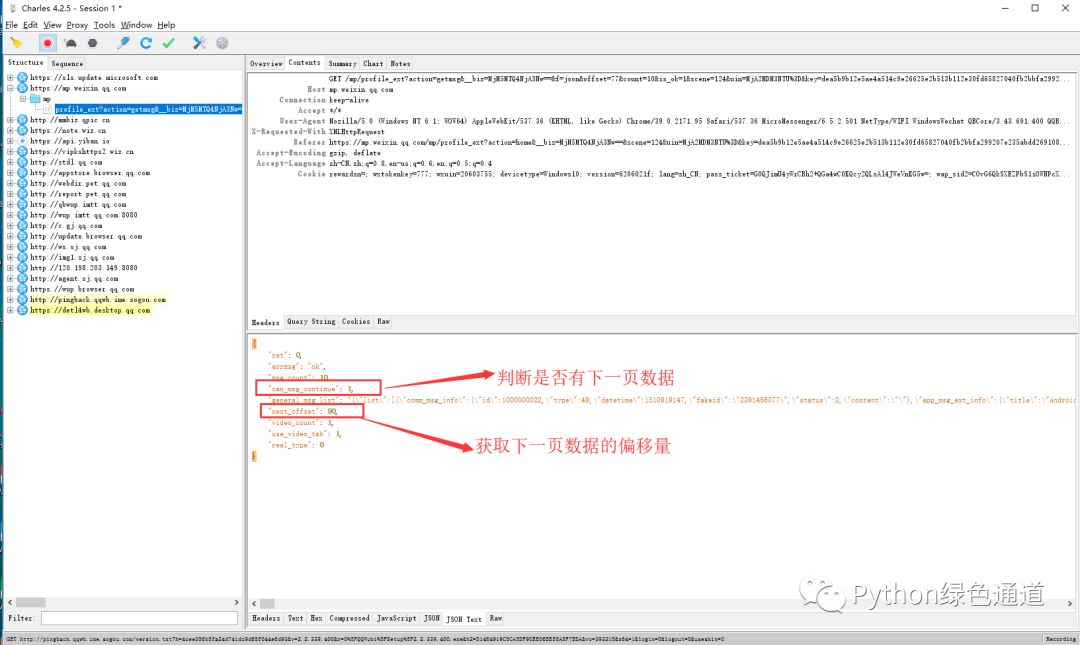Open the Window menu
Screen dimensions: 1080x645
136,25
